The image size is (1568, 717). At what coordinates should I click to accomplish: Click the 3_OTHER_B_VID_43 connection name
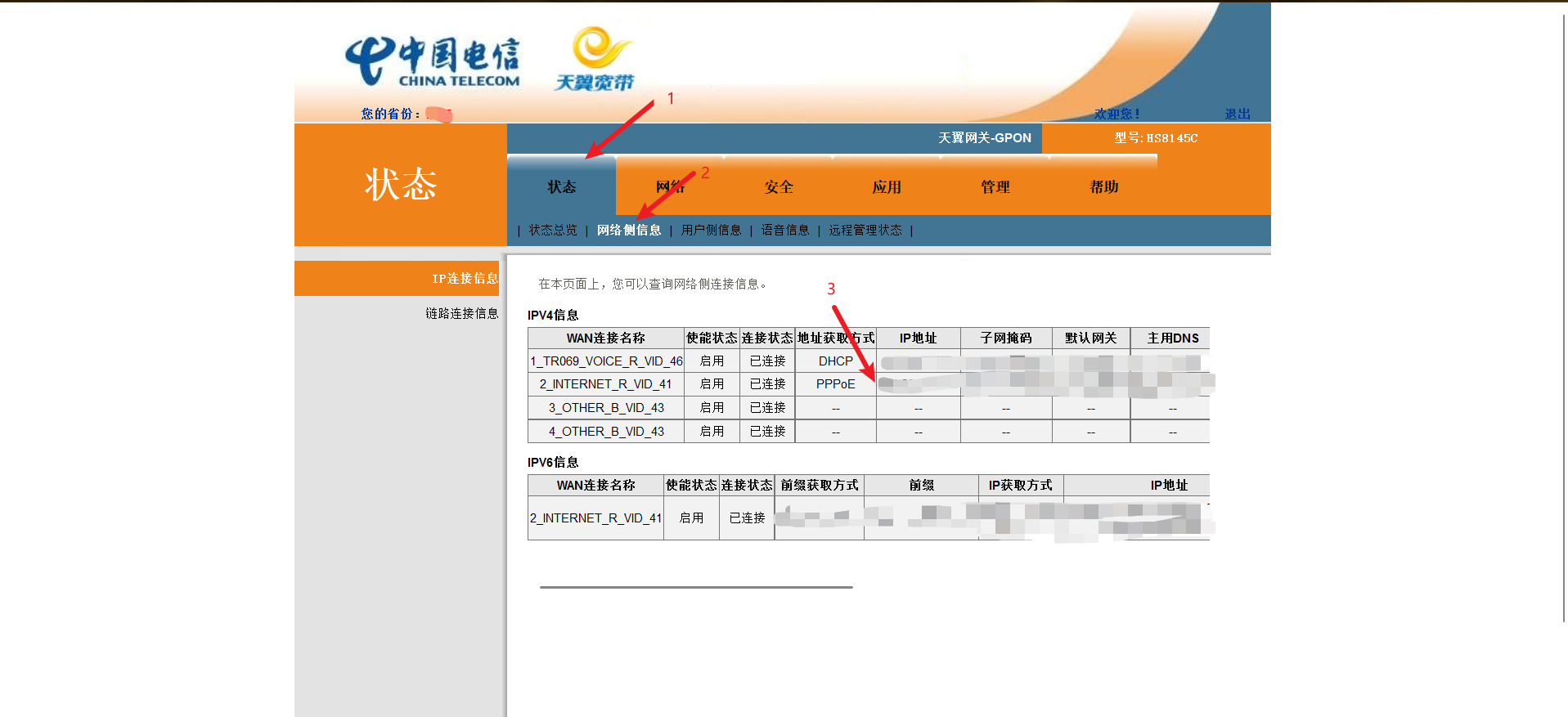coord(606,408)
